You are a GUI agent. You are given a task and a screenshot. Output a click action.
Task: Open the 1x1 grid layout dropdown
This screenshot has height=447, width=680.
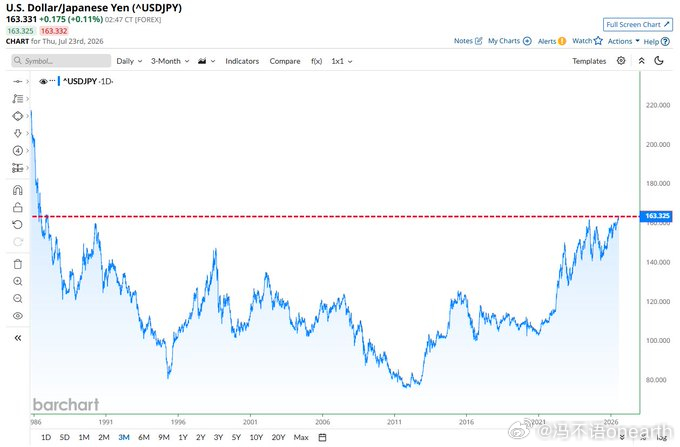[342, 61]
